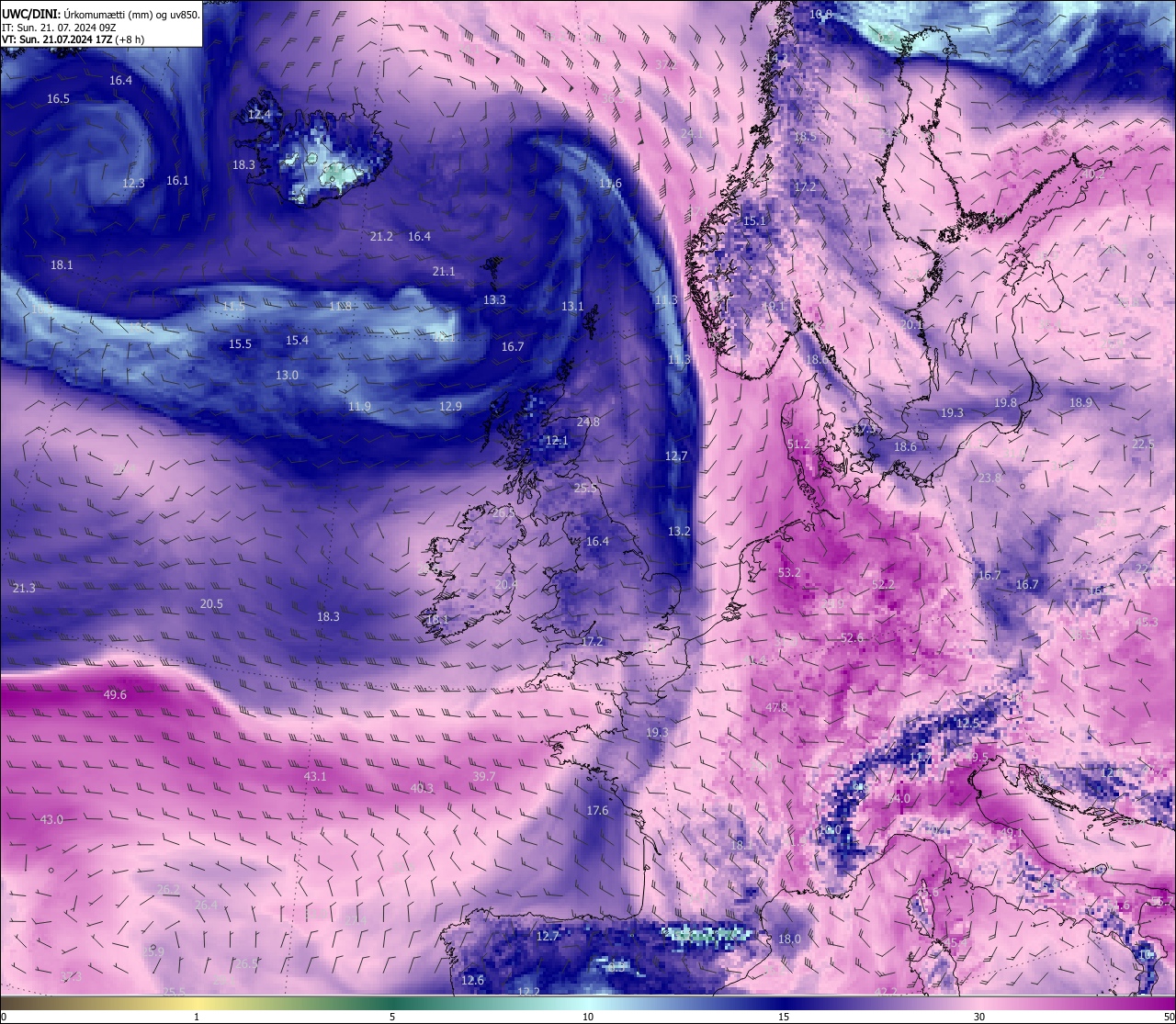Click the 15.4 value label
Screen dimensions: 1176x1024
[297, 340]
